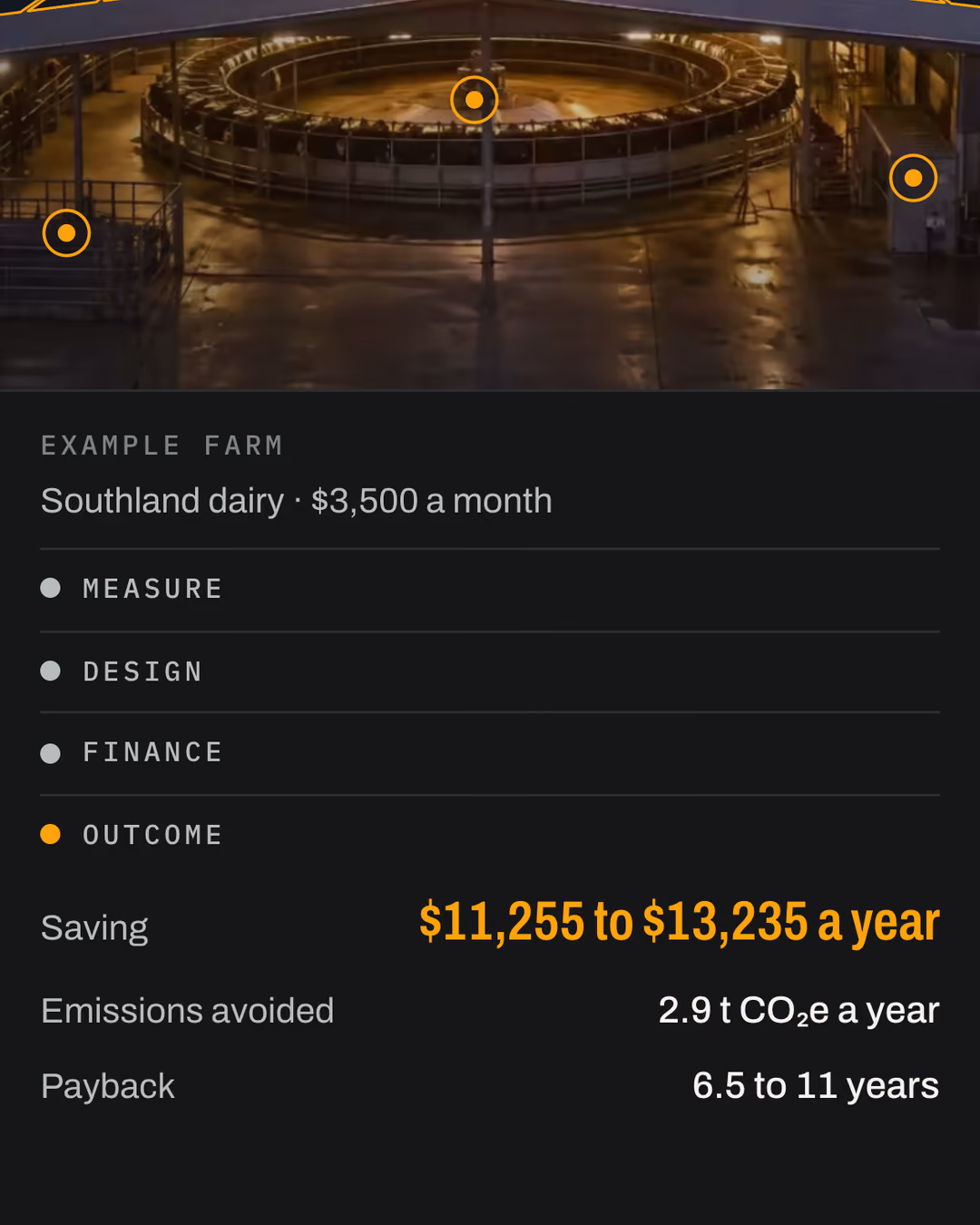Click the Emissions avoided label
The width and height of the screenshot is (980, 1225).
point(188,1011)
